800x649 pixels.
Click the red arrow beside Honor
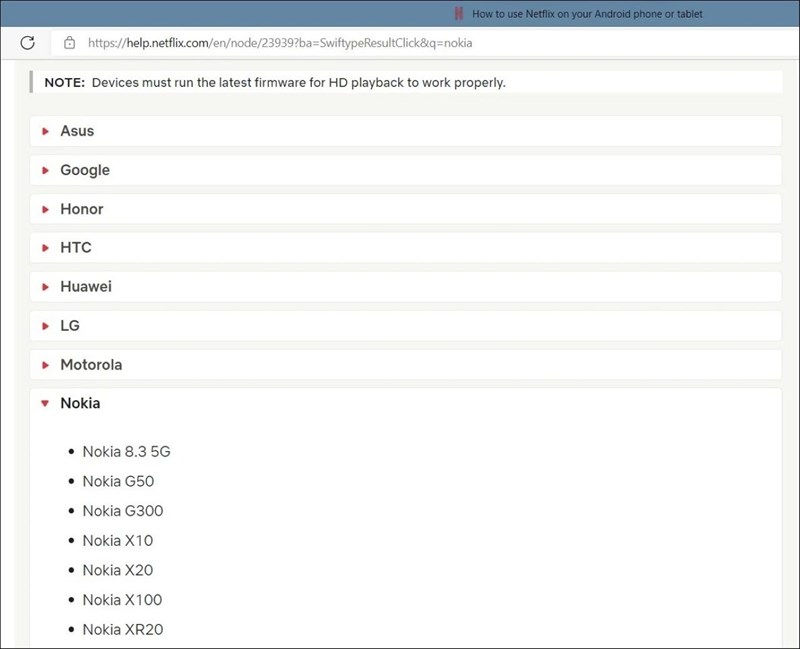pyautogui.click(x=45, y=209)
